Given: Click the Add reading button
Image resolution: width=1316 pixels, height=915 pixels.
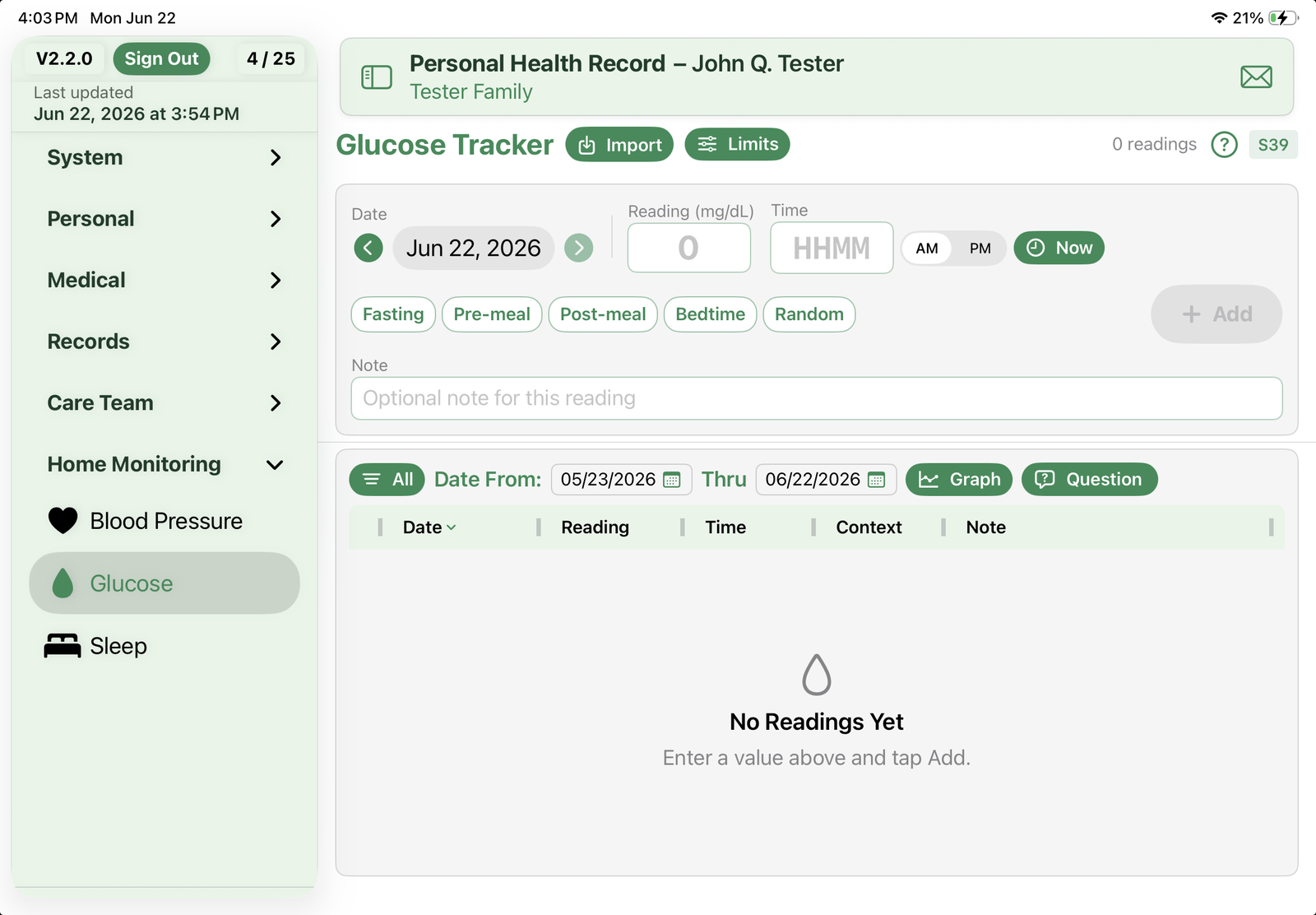Looking at the screenshot, I should click(x=1216, y=314).
